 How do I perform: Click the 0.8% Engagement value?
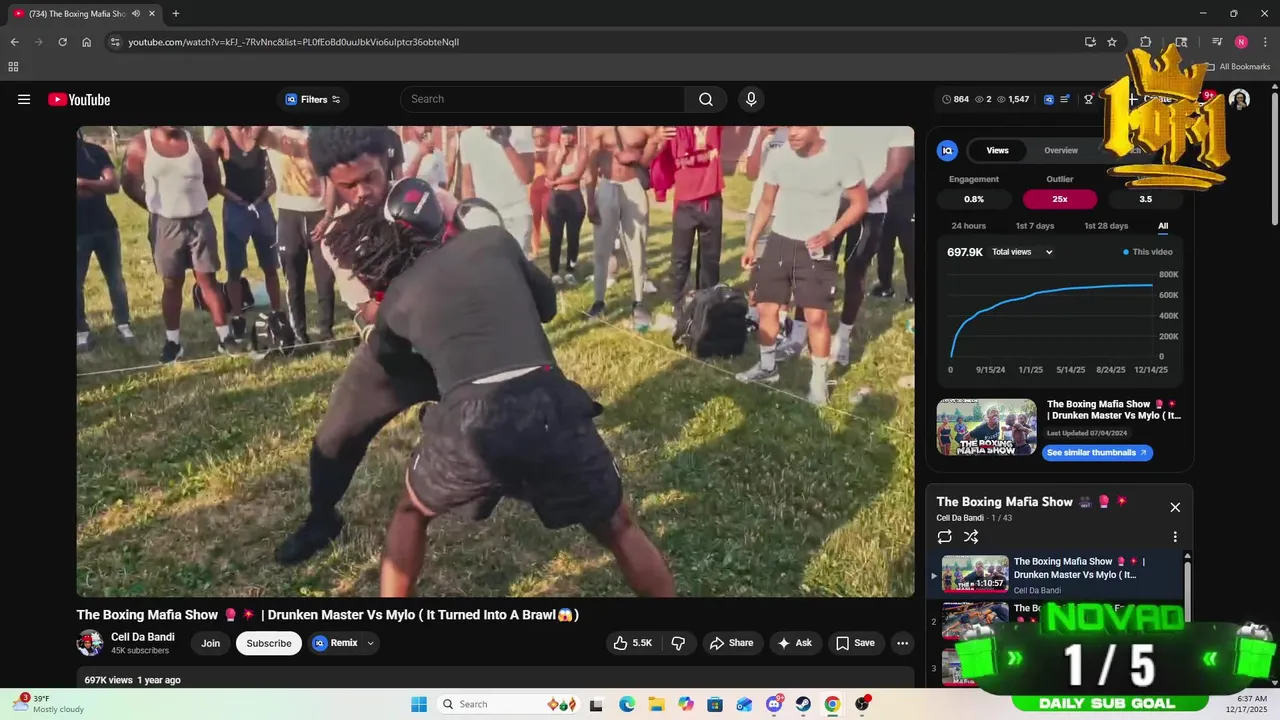[974, 199]
